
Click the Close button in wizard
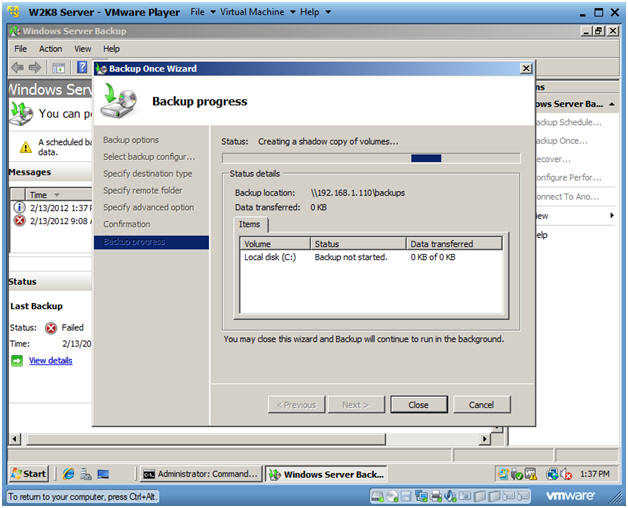pos(419,405)
